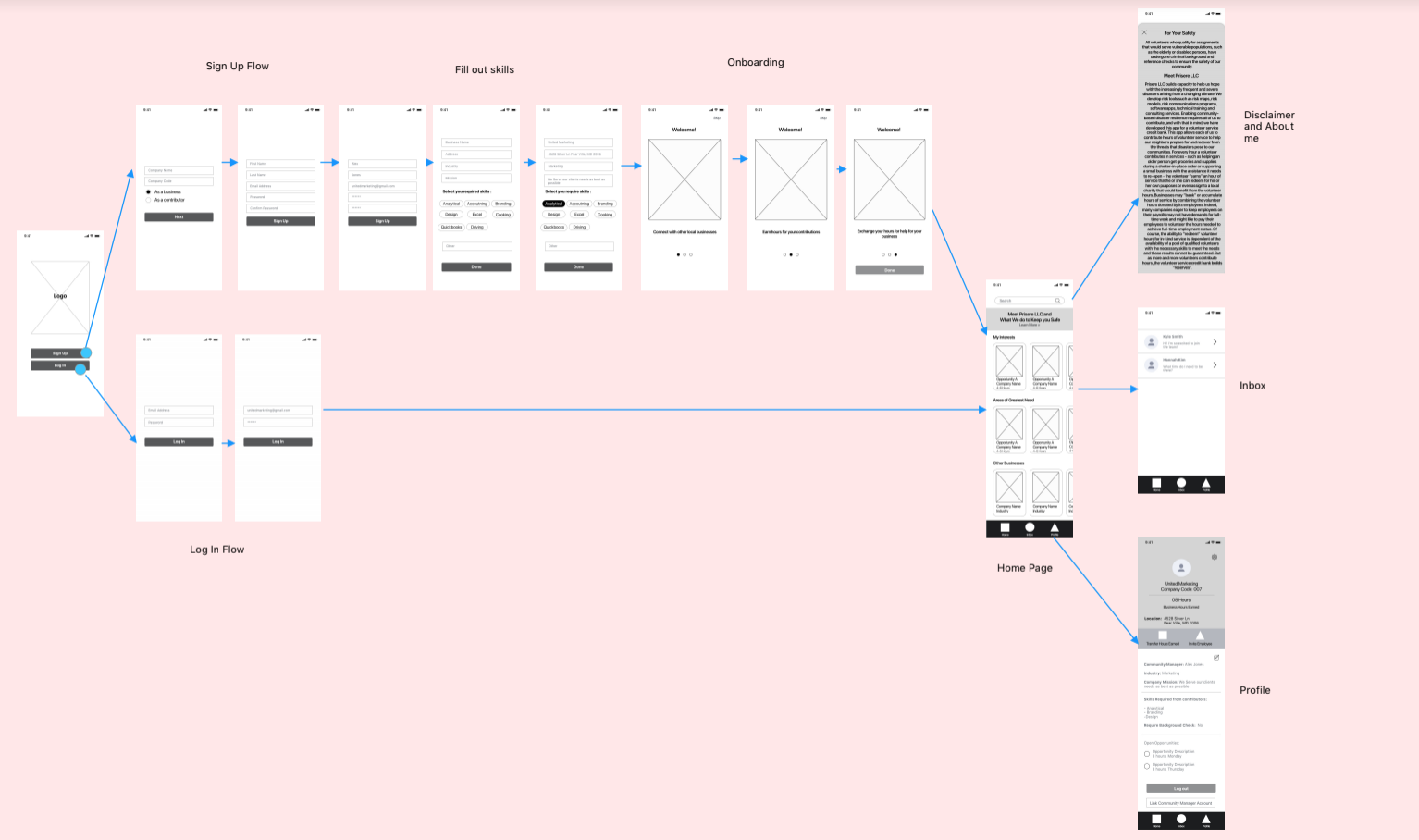Viewport: 1419px width, 840px height.
Task: Click empty First Name input field
Action: pos(280,164)
